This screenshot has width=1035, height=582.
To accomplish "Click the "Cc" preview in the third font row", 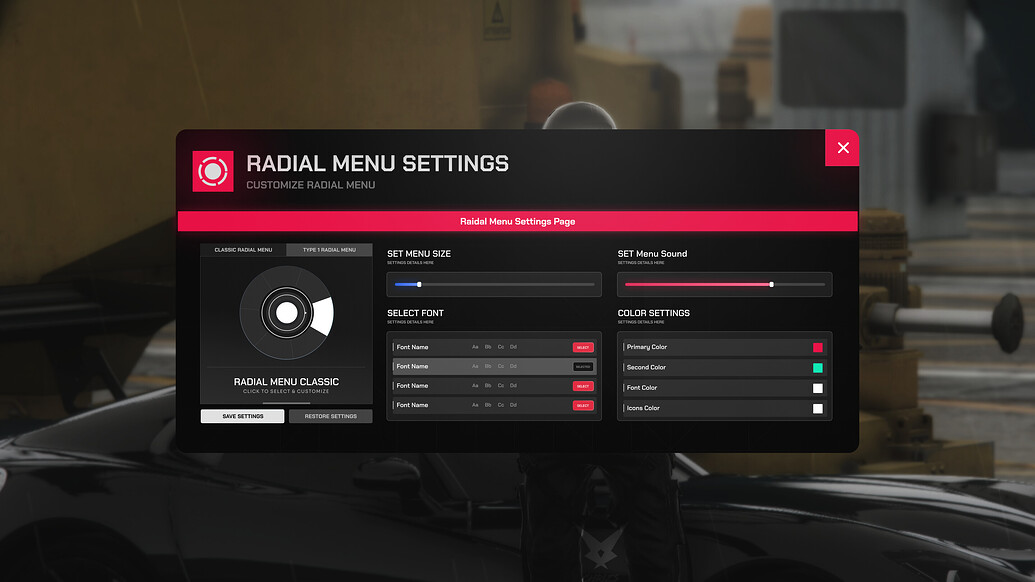I will [x=501, y=385].
